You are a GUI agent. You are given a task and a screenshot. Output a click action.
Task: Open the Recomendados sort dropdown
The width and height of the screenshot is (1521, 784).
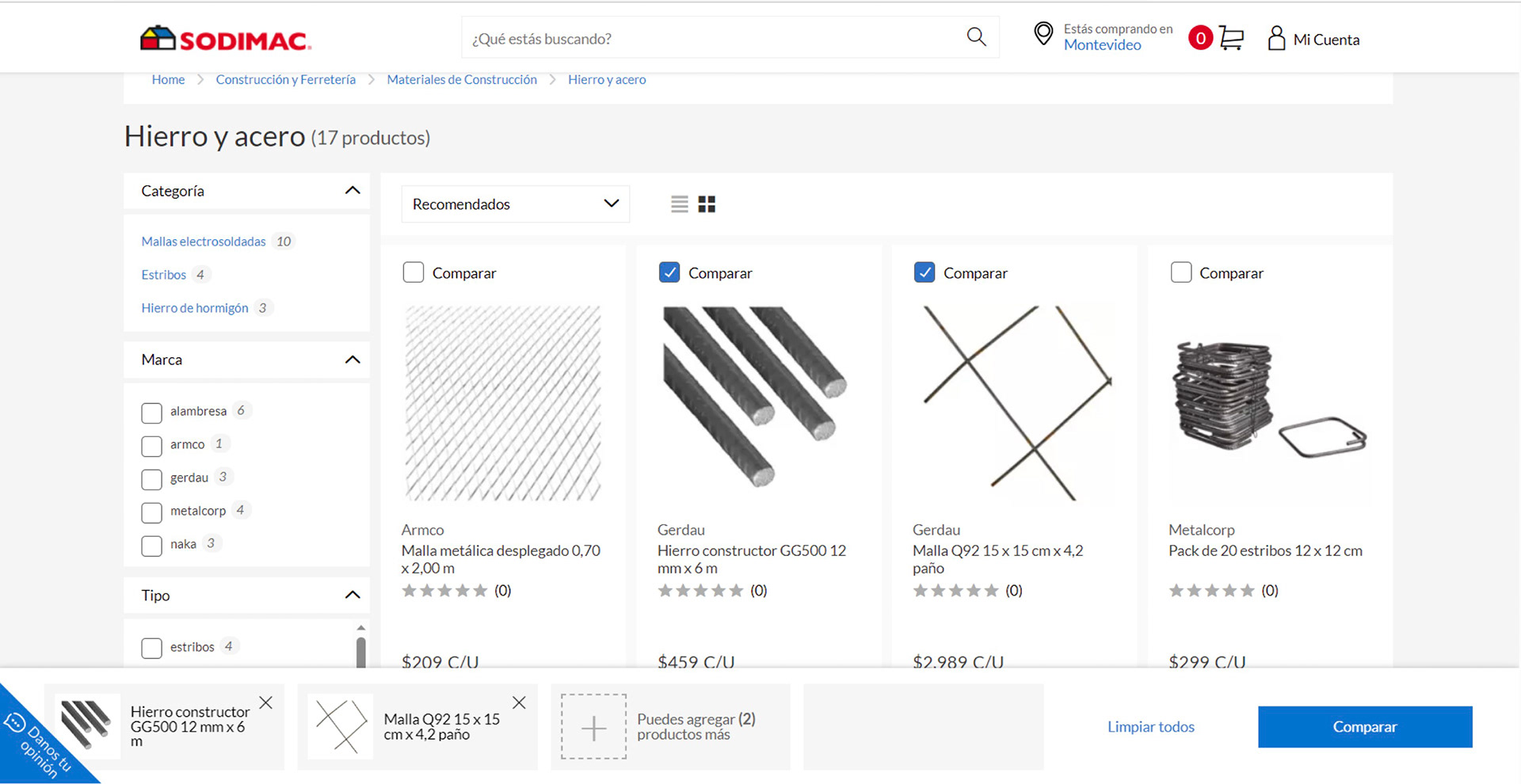515,204
